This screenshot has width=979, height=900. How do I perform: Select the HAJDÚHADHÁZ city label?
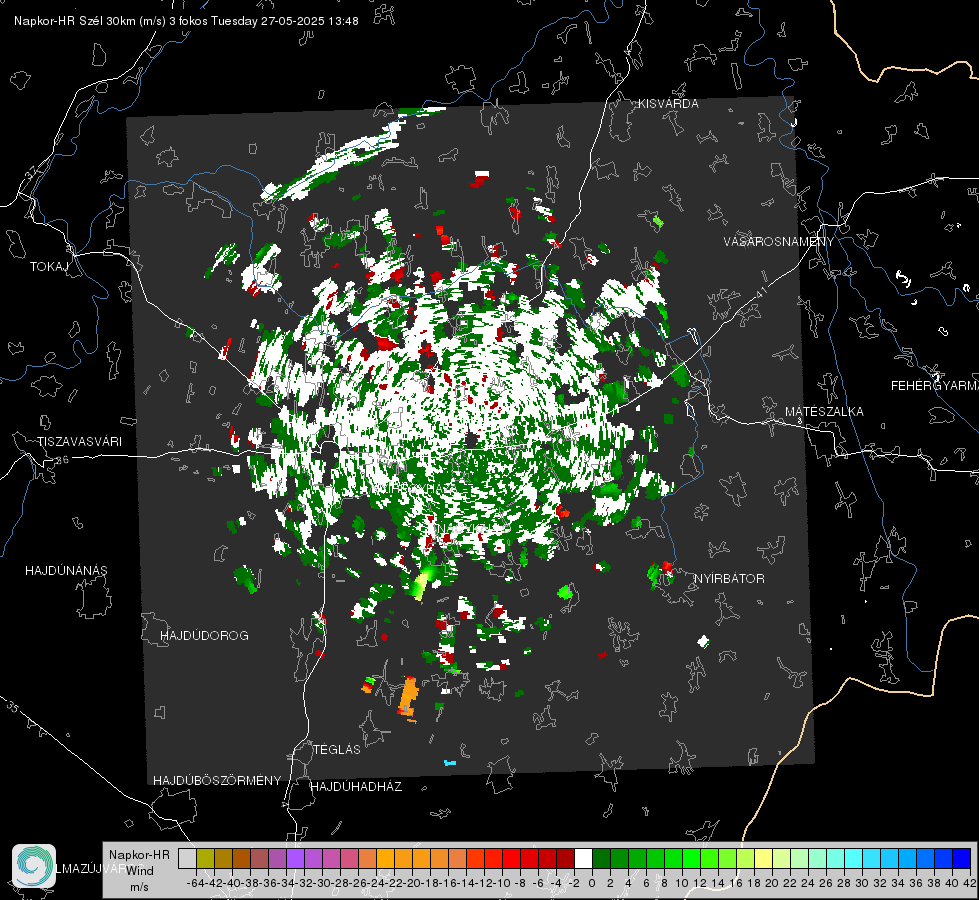[x=356, y=787]
